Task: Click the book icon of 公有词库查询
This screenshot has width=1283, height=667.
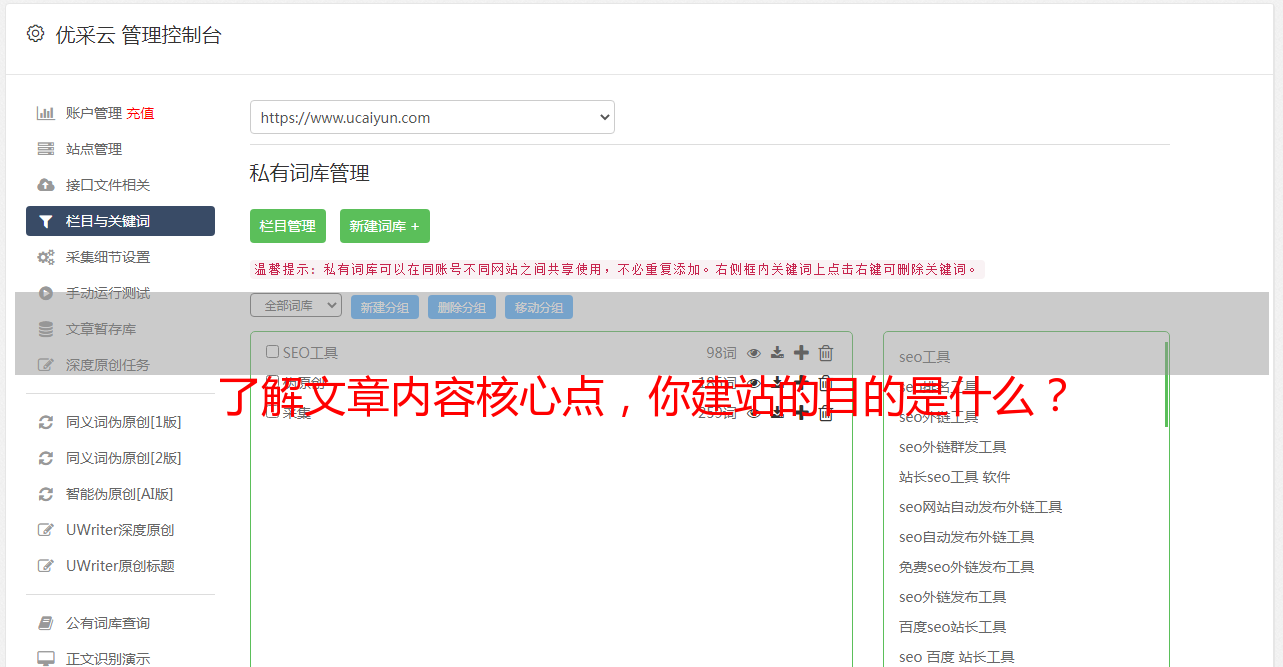Action: point(45,623)
